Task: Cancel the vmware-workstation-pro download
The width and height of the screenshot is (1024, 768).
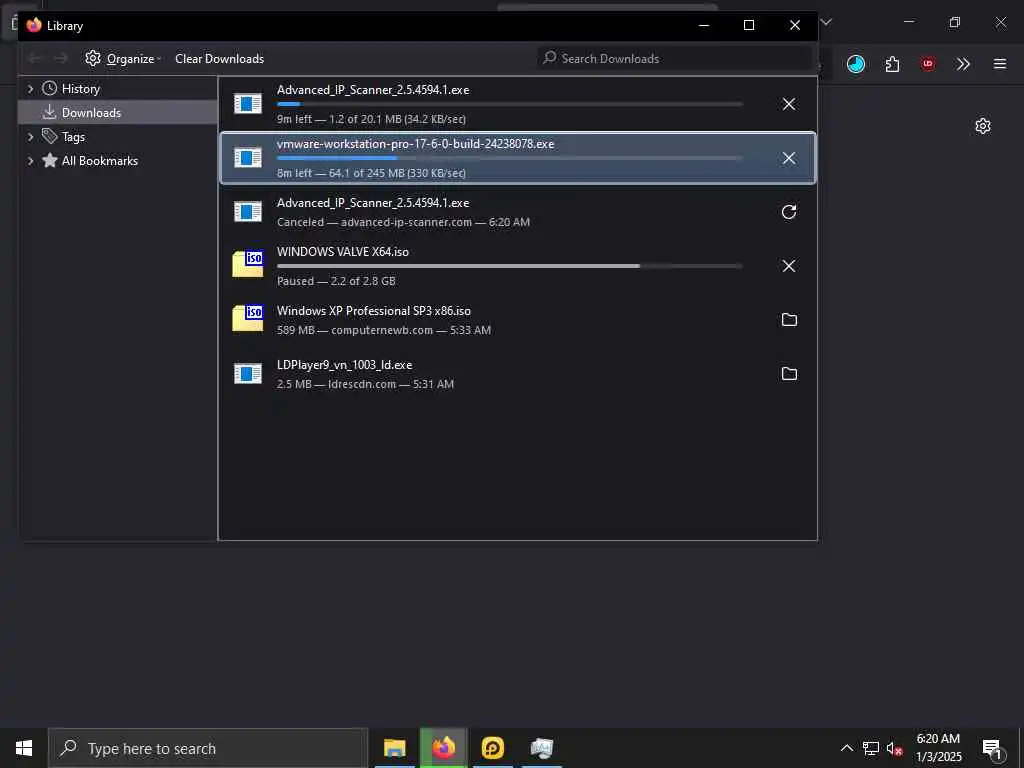Action: (x=789, y=158)
